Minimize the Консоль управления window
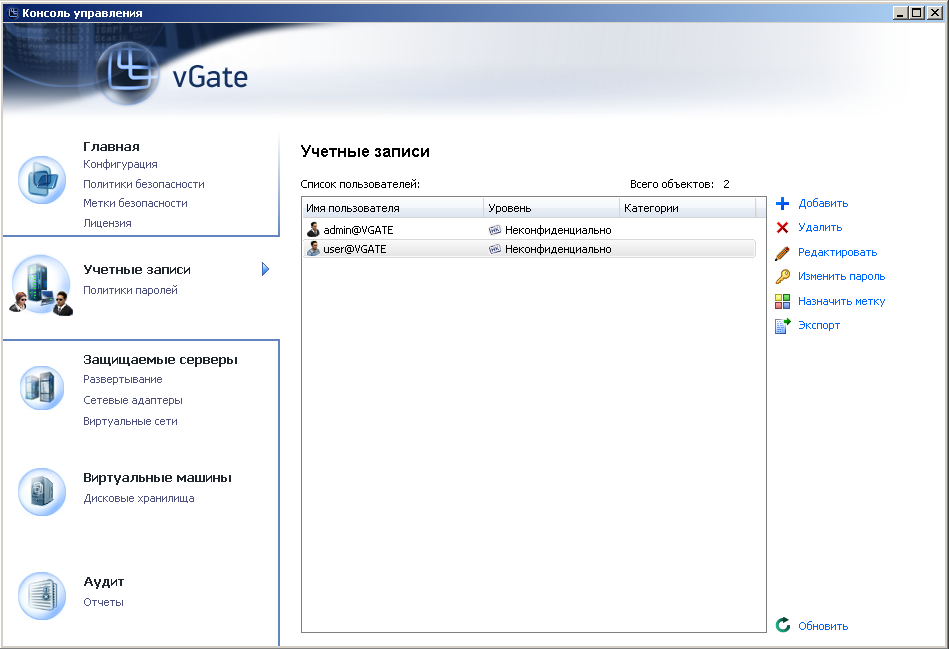The image size is (949, 649). (901, 13)
